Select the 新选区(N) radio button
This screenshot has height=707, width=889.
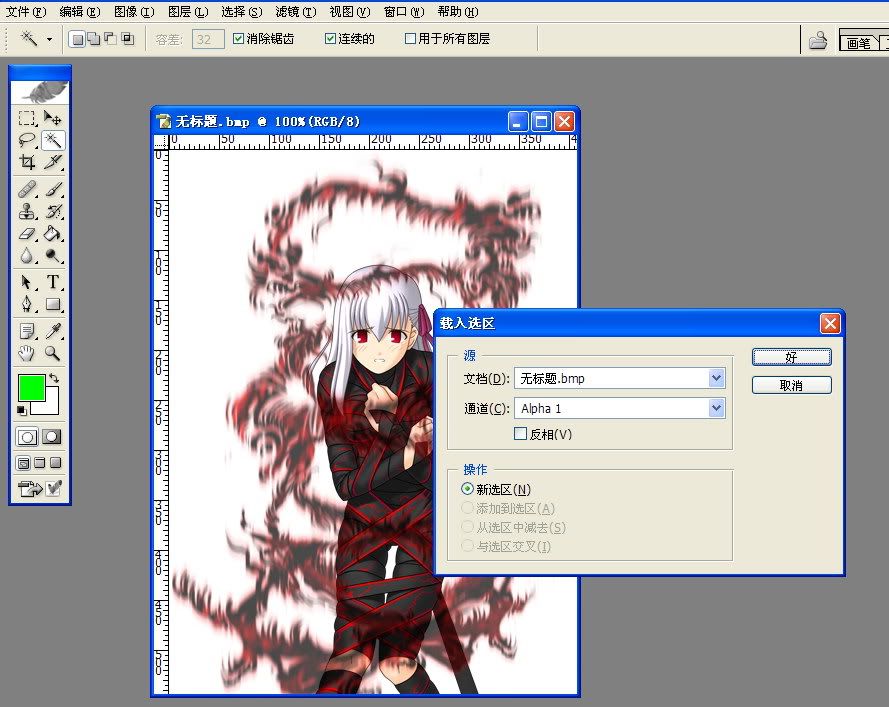coord(467,489)
